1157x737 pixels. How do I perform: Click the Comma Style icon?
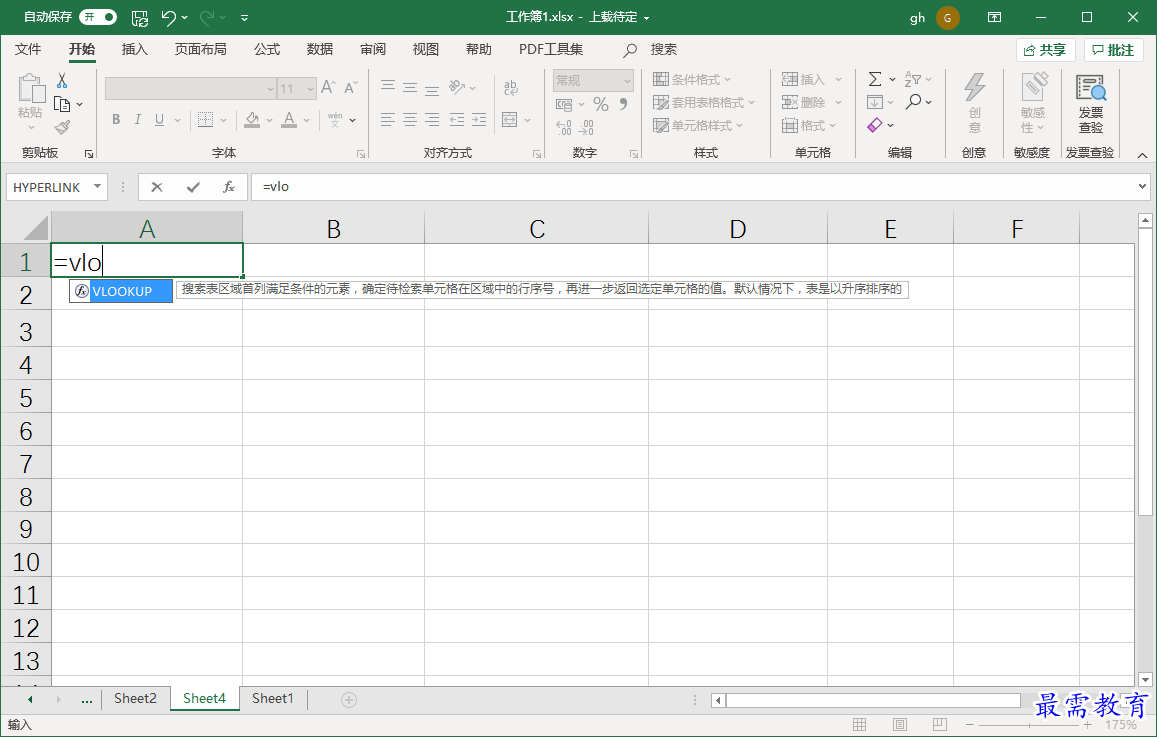(x=624, y=104)
